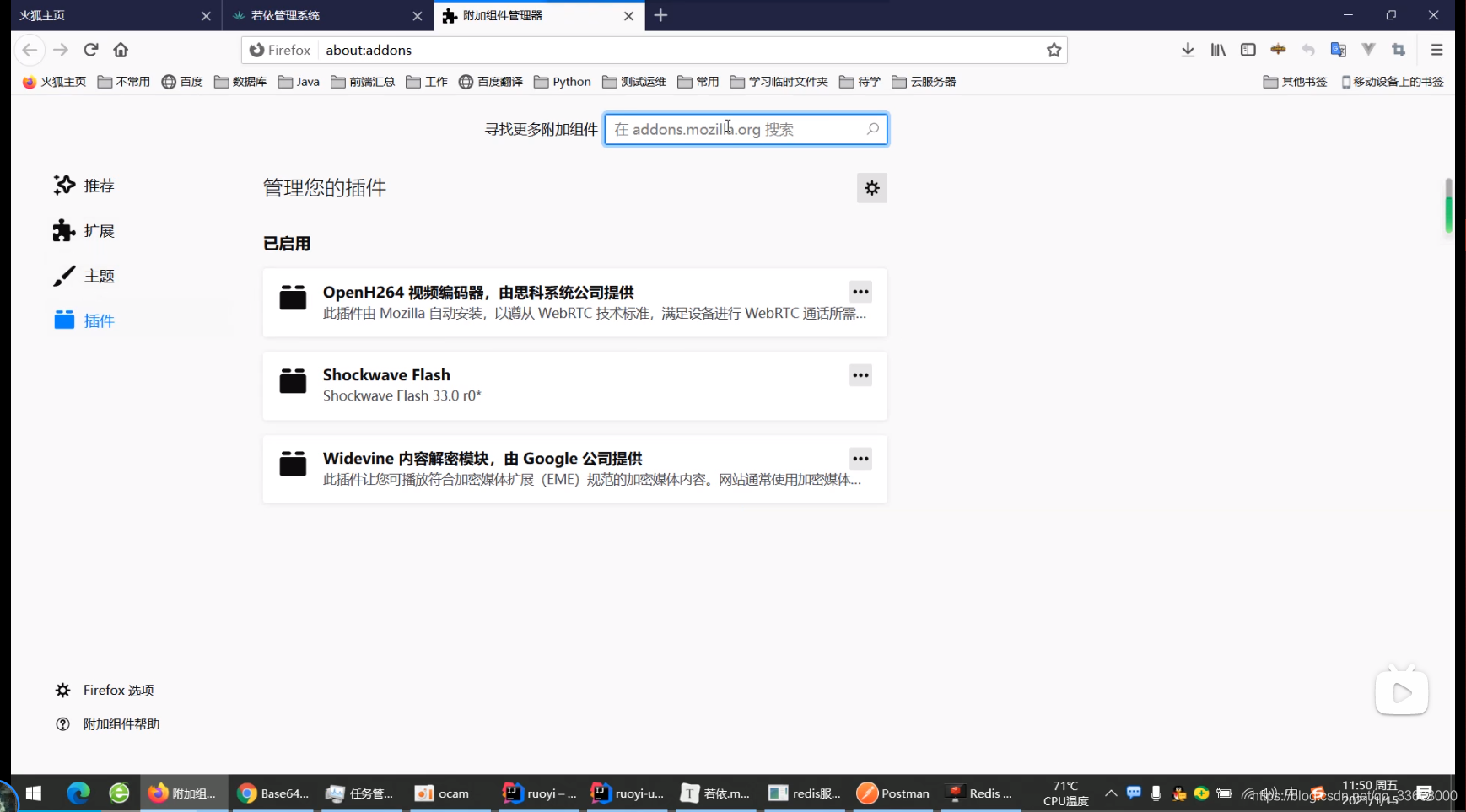Open the 火狐主页 bookmark

[x=54, y=82]
